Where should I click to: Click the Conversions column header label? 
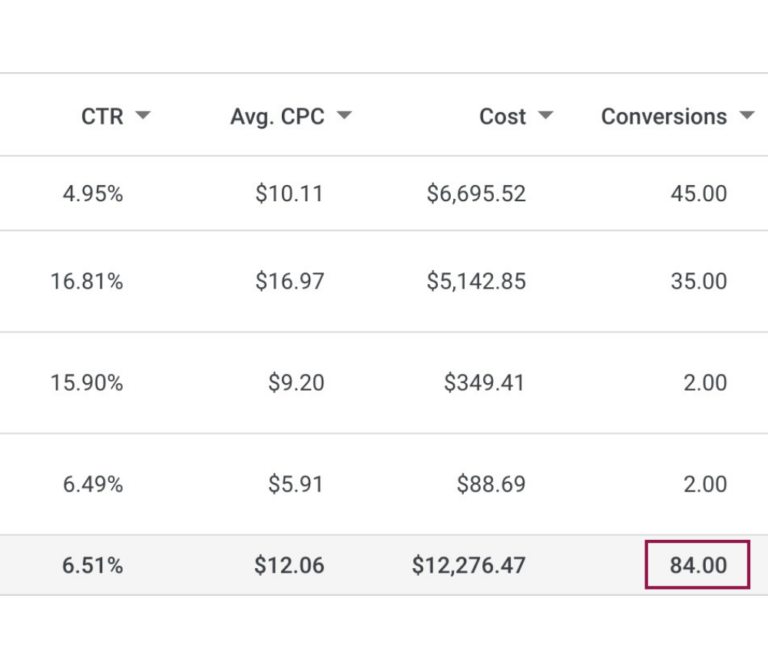coord(663,116)
